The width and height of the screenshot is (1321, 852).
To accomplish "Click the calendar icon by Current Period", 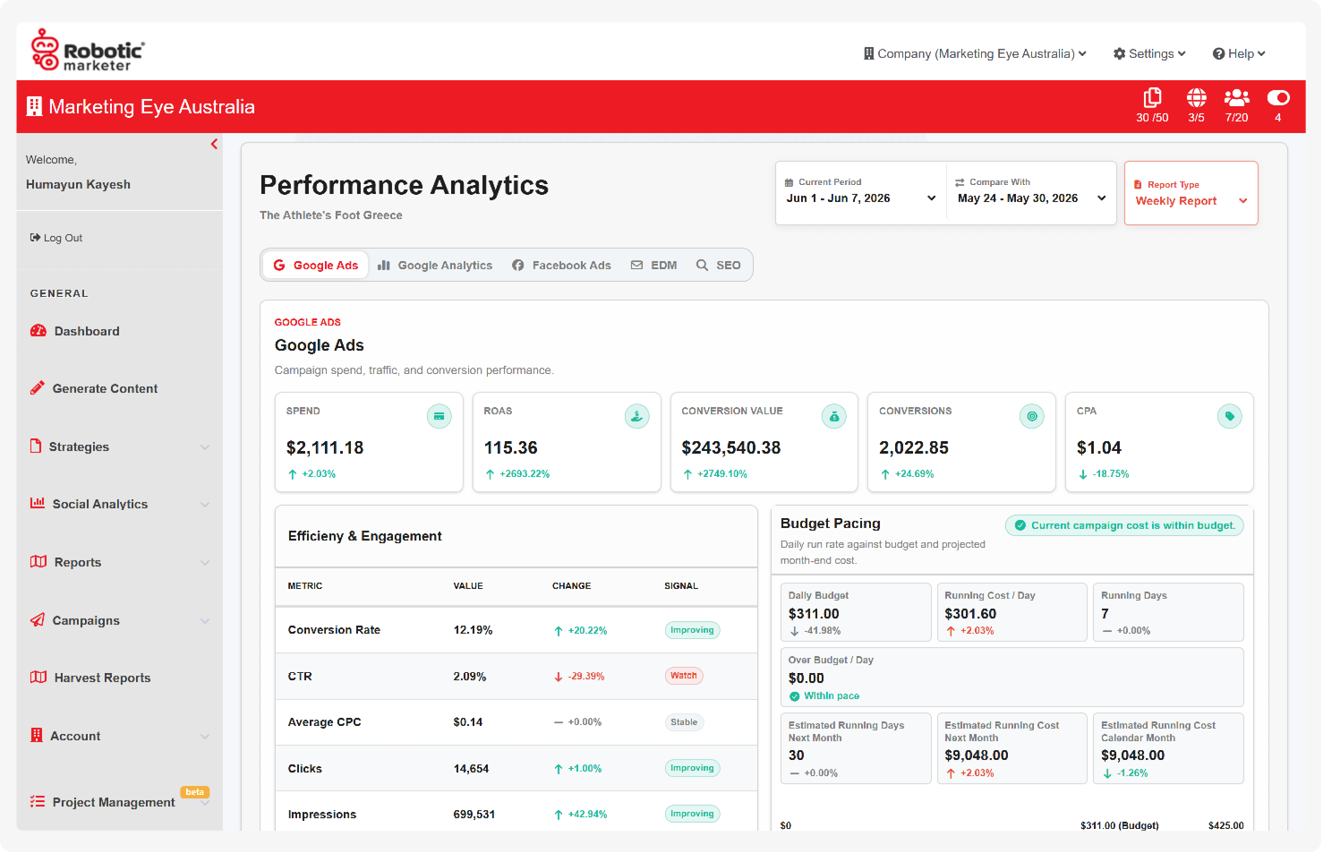I will click(789, 183).
